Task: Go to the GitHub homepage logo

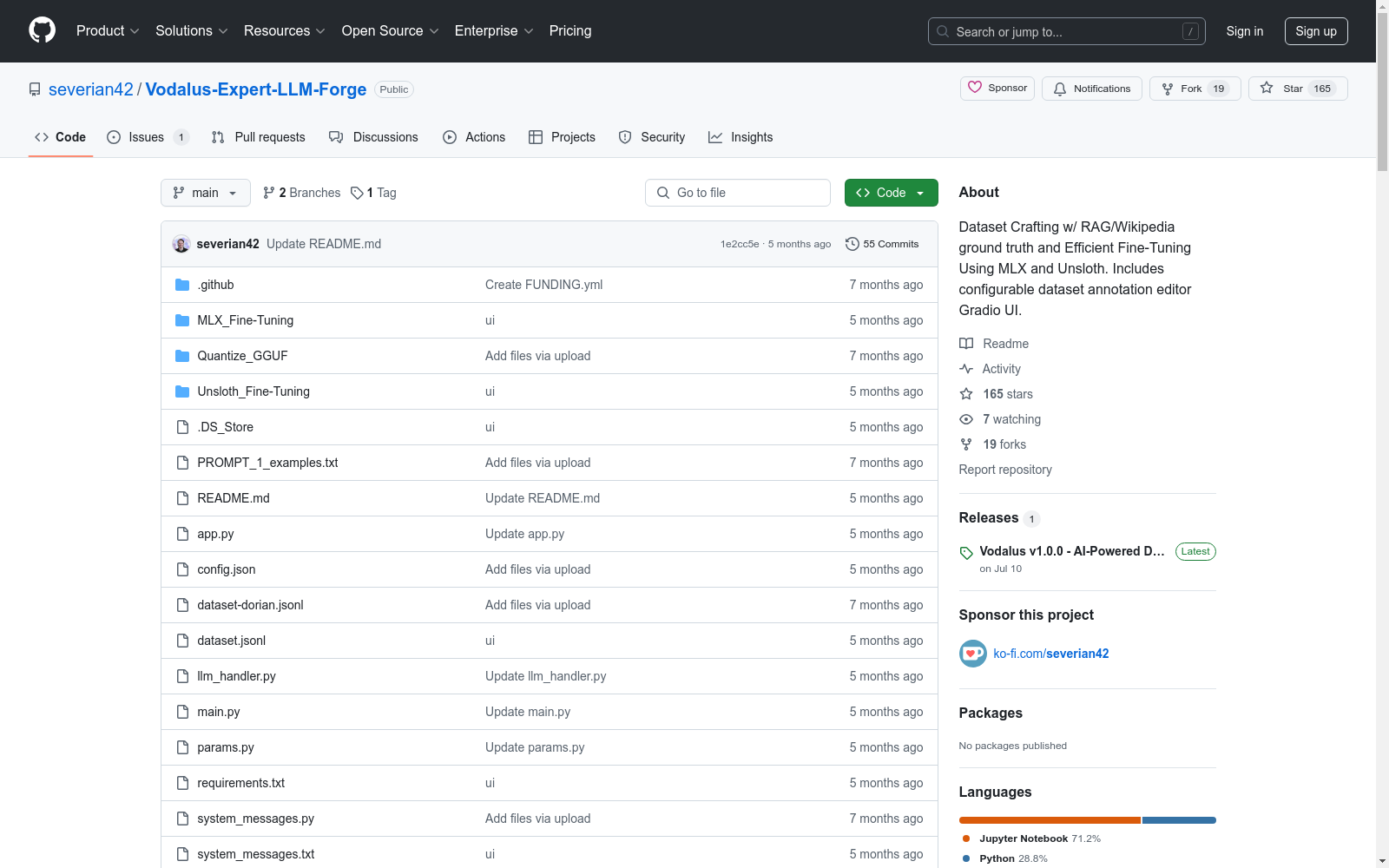Action: pos(42,30)
